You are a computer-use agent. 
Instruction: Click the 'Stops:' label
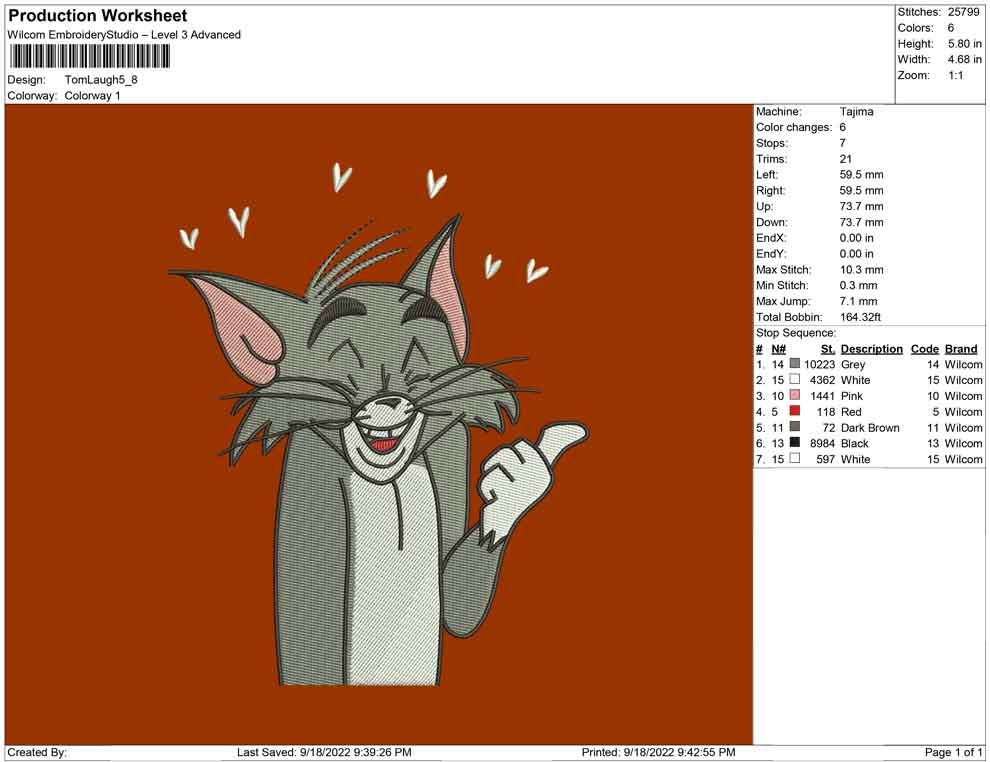pos(772,143)
